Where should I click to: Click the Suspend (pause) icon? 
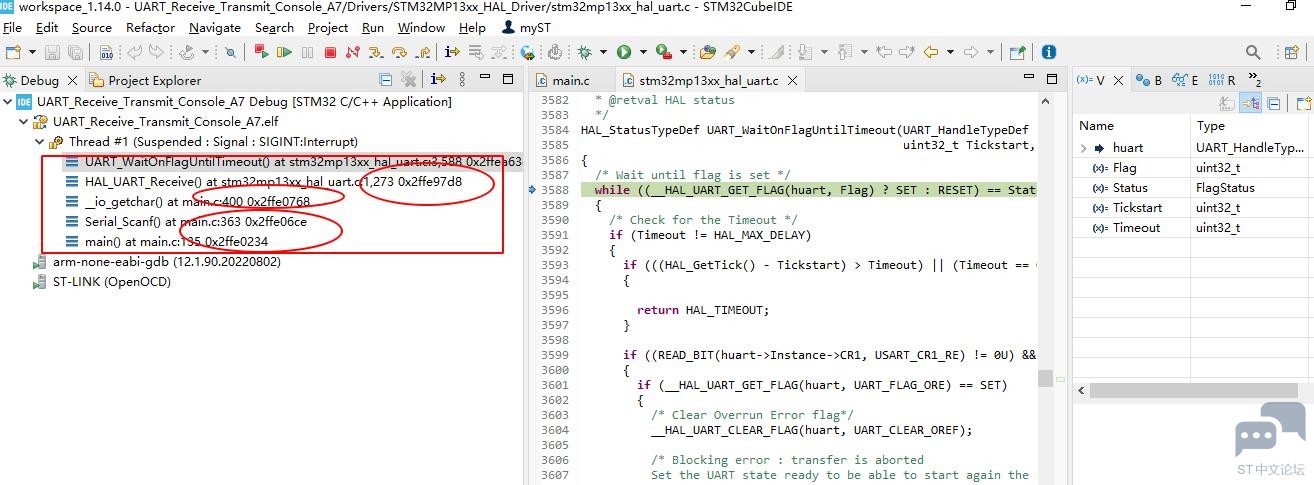pyautogui.click(x=307, y=52)
